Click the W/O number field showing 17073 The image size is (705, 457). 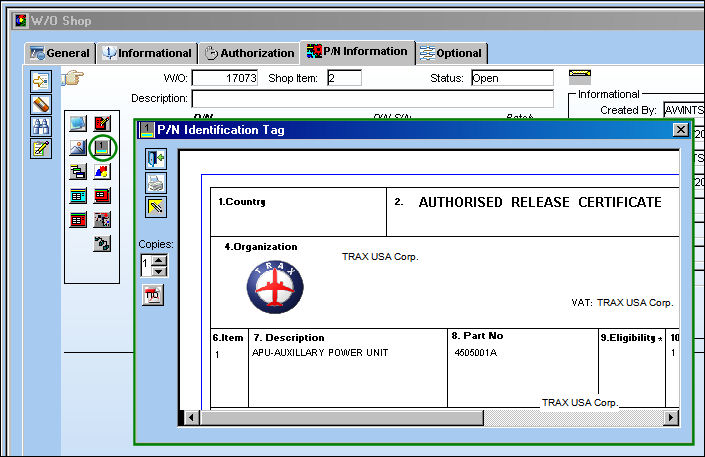(x=225, y=78)
